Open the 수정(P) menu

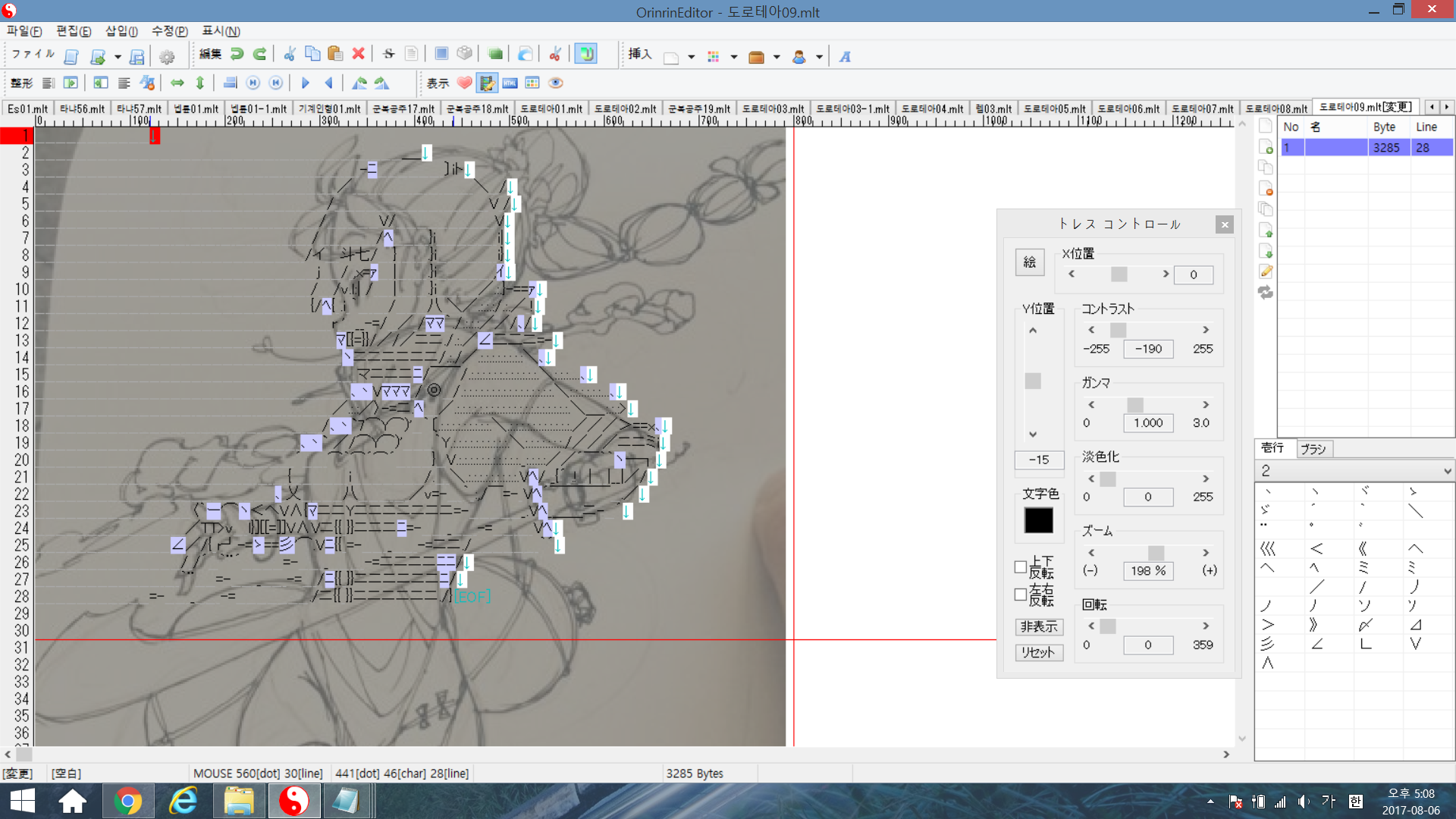pos(169,31)
